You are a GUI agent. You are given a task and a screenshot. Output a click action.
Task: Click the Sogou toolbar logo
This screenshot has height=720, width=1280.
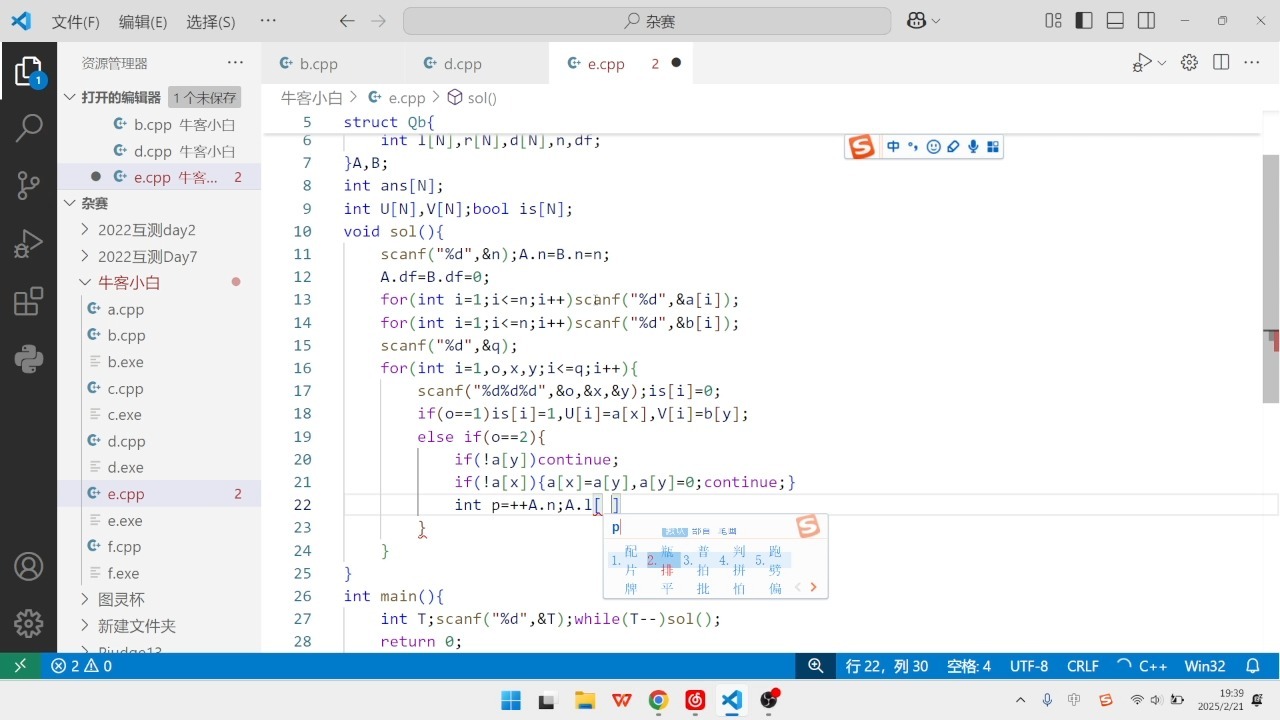862,147
